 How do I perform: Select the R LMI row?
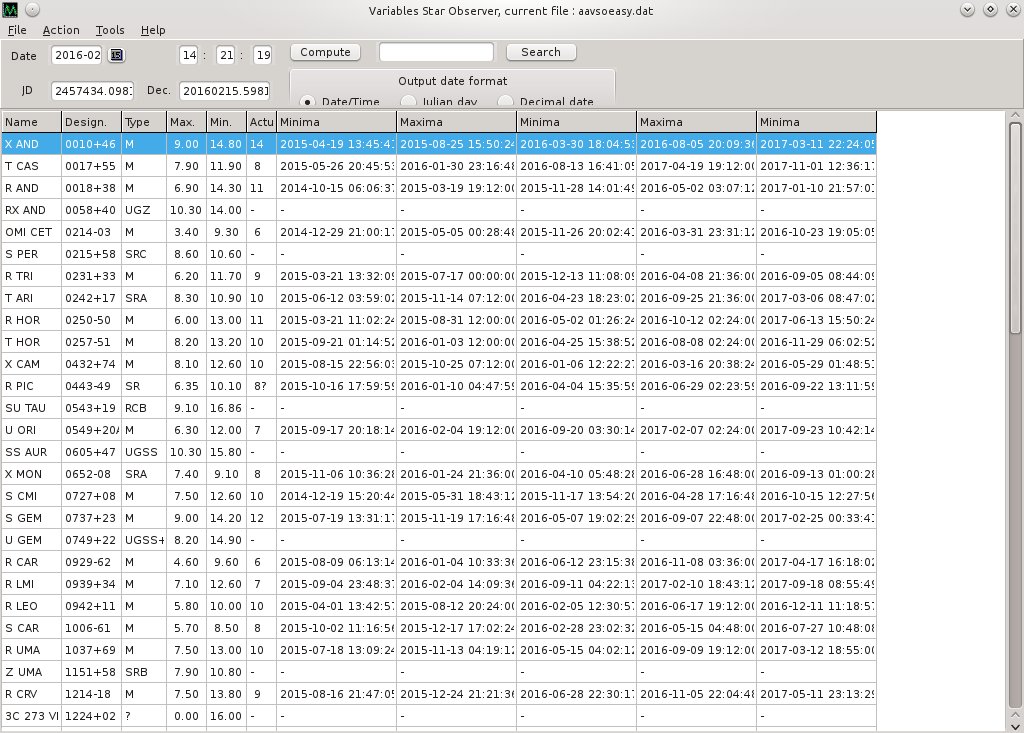pos(439,584)
